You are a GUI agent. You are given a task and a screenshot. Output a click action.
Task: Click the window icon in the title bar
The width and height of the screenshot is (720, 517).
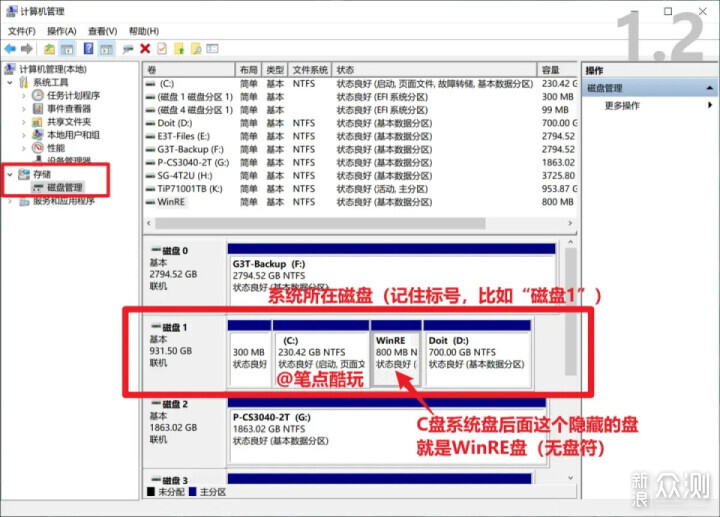click(11, 11)
